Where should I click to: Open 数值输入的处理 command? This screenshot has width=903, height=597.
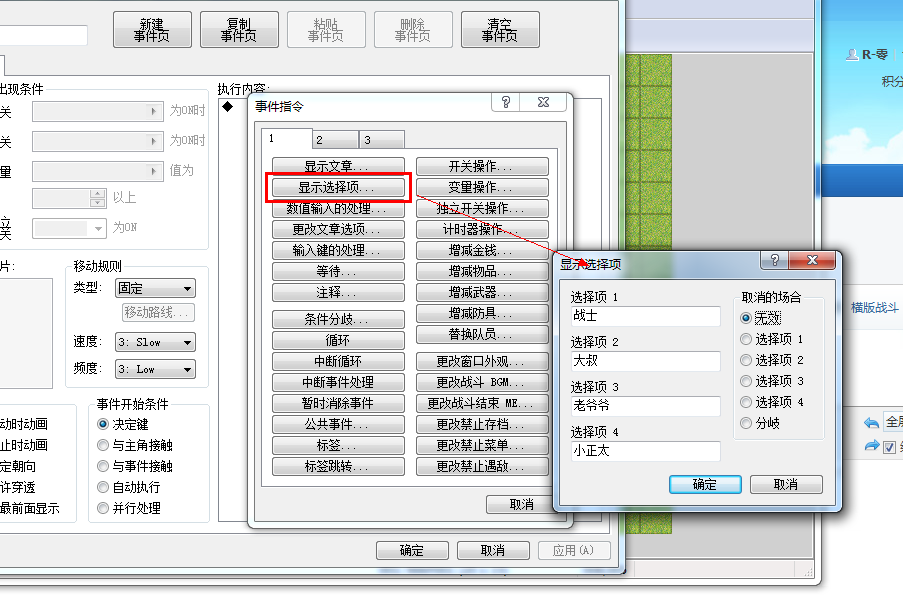coord(338,208)
